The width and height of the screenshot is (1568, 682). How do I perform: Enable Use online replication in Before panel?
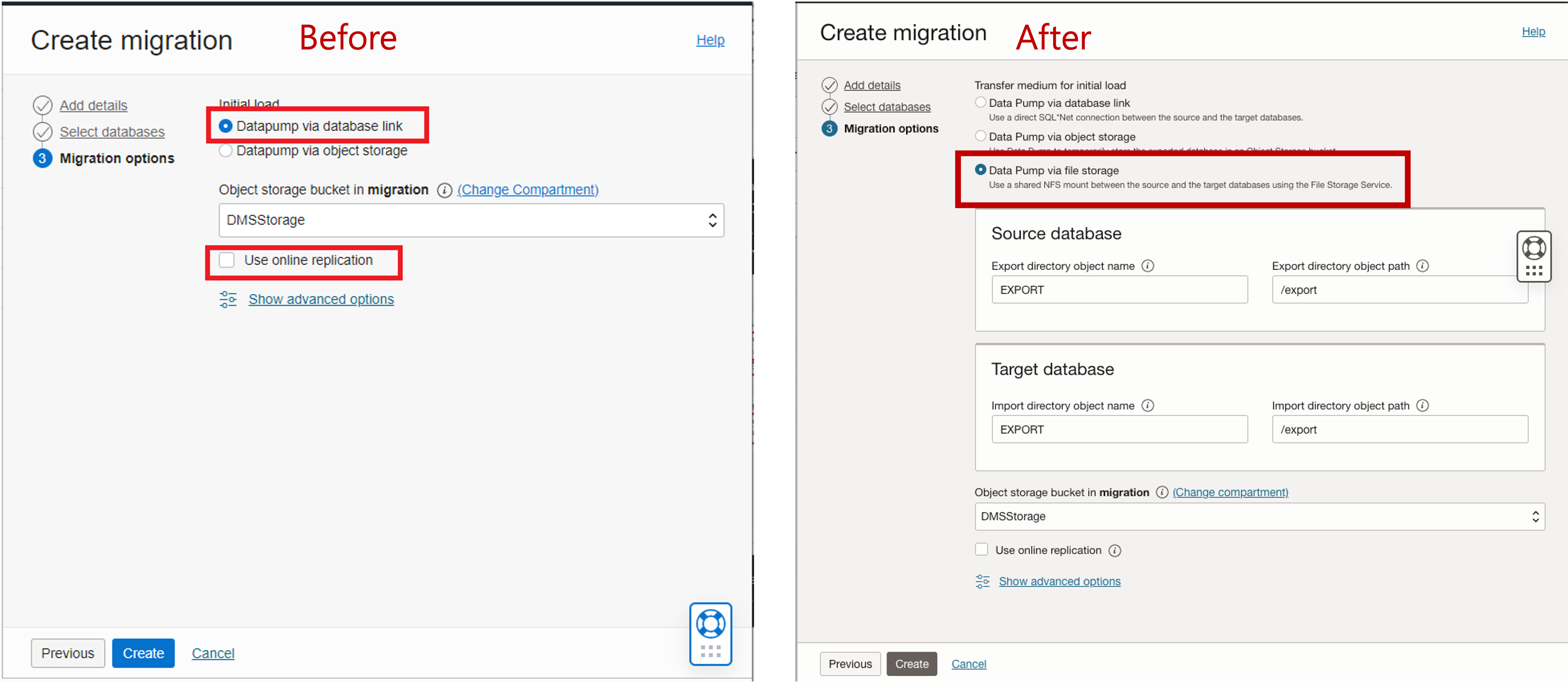(x=226, y=260)
